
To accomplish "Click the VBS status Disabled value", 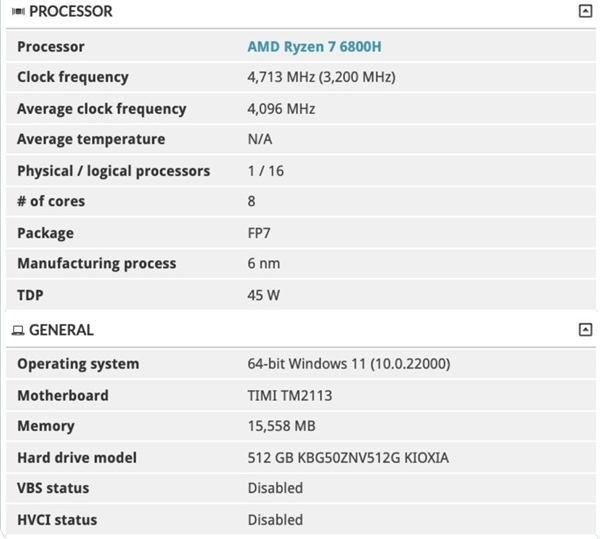I will point(275,488).
